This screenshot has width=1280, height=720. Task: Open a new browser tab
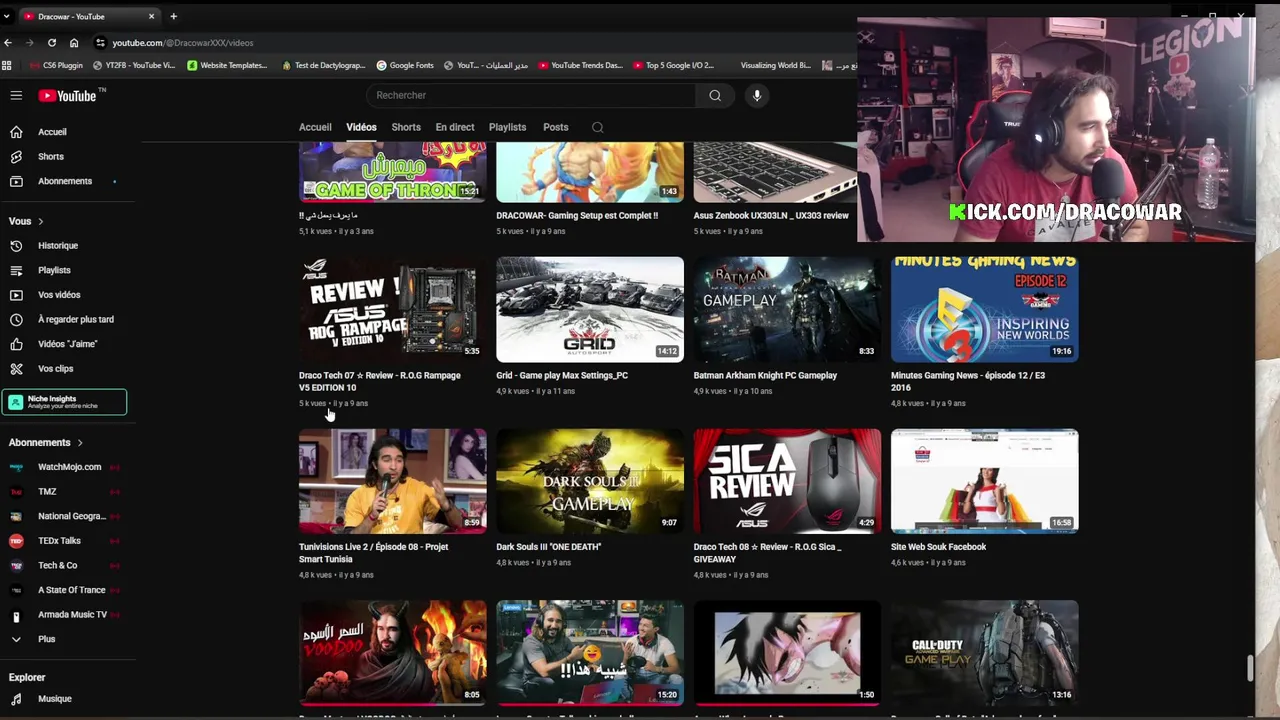tap(173, 16)
